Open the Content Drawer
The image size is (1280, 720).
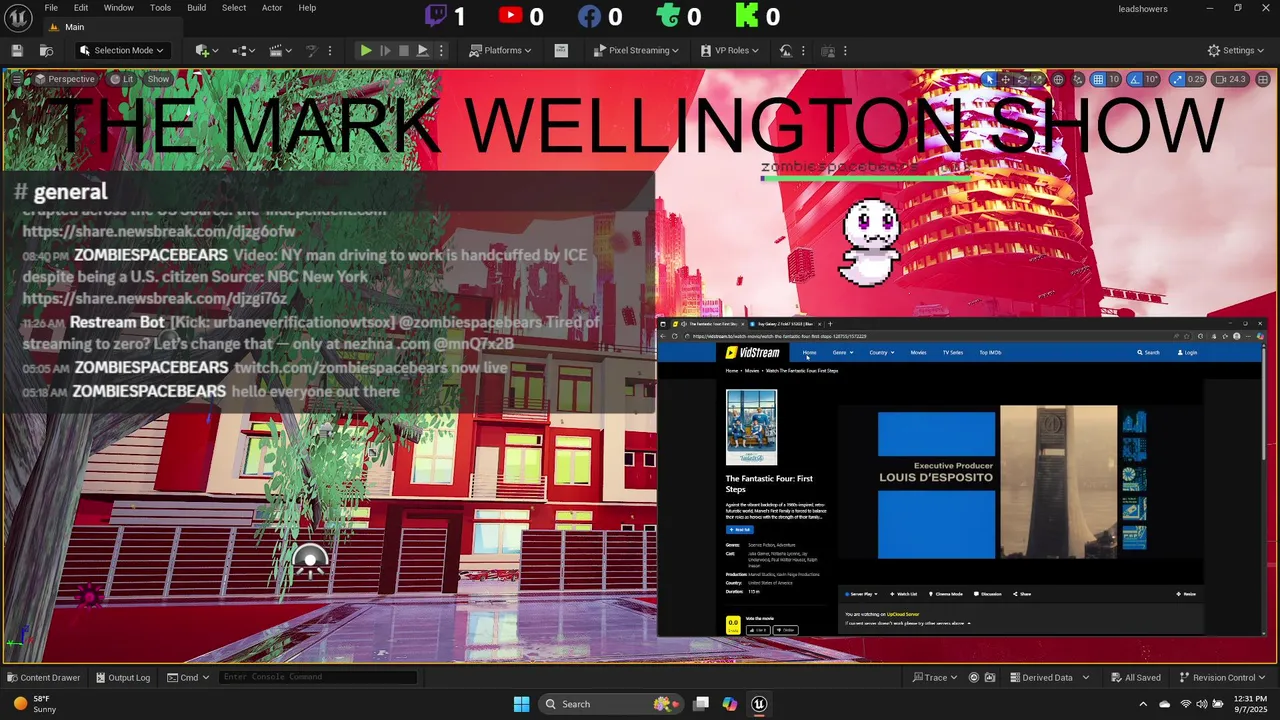point(42,677)
